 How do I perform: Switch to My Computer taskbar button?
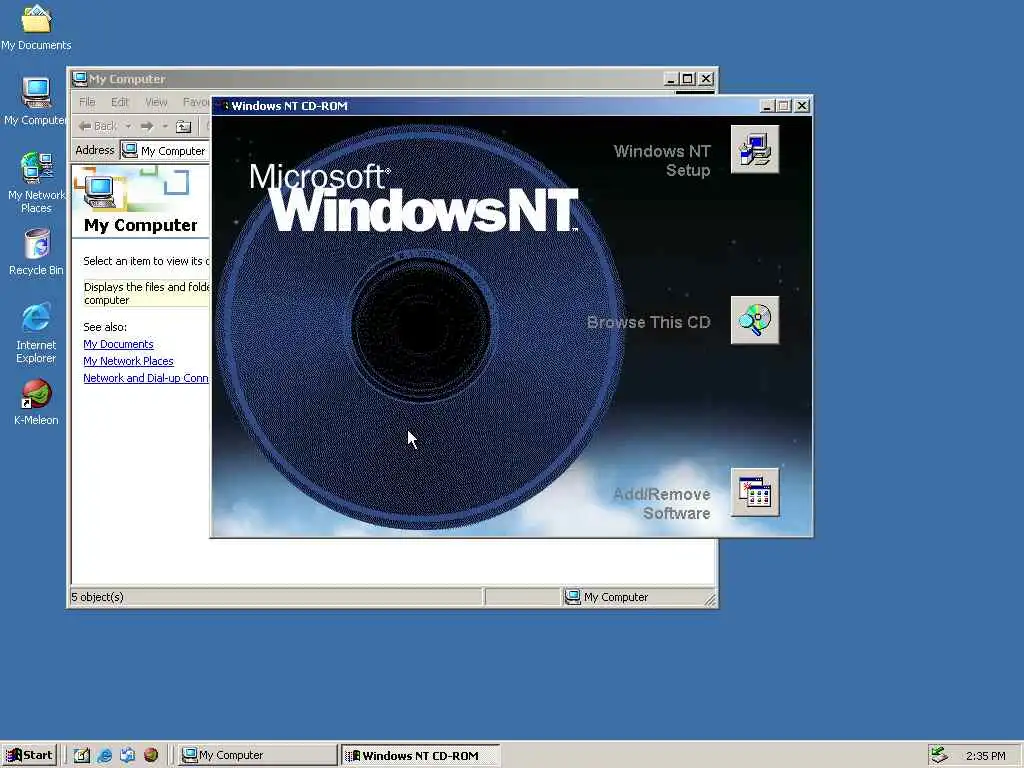pyautogui.click(x=258, y=755)
